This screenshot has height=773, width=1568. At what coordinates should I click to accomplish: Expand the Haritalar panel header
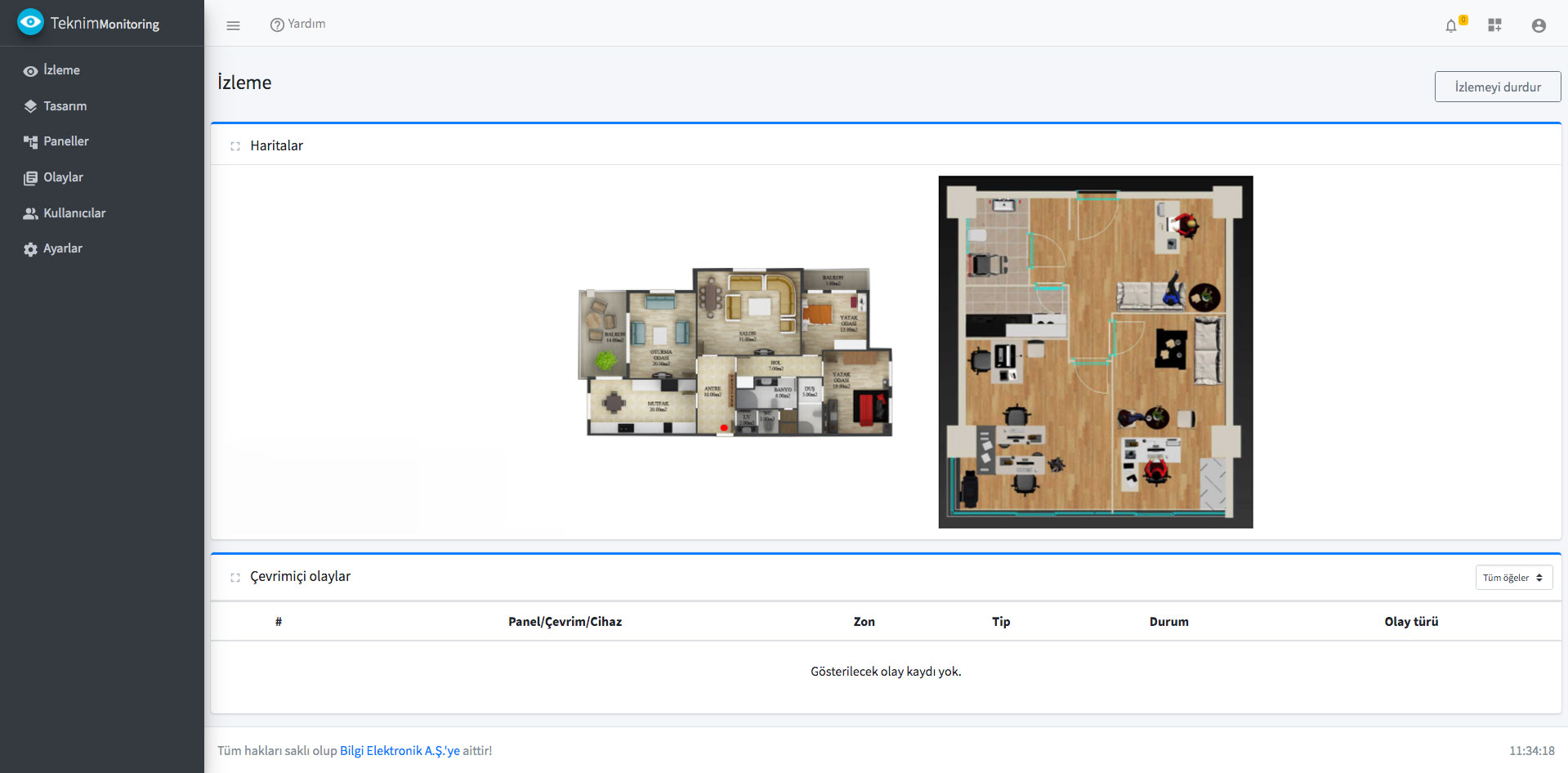[276, 145]
